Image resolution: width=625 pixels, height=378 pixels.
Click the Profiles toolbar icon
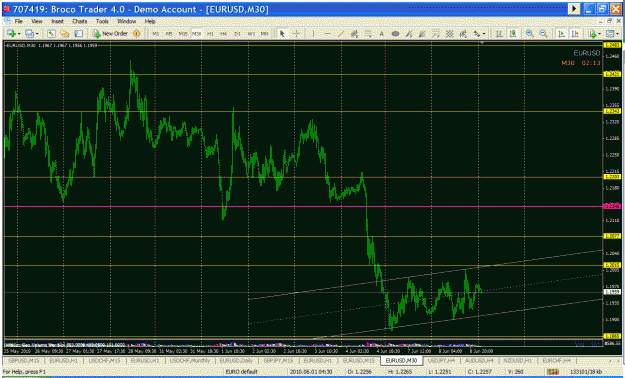point(29,34)
